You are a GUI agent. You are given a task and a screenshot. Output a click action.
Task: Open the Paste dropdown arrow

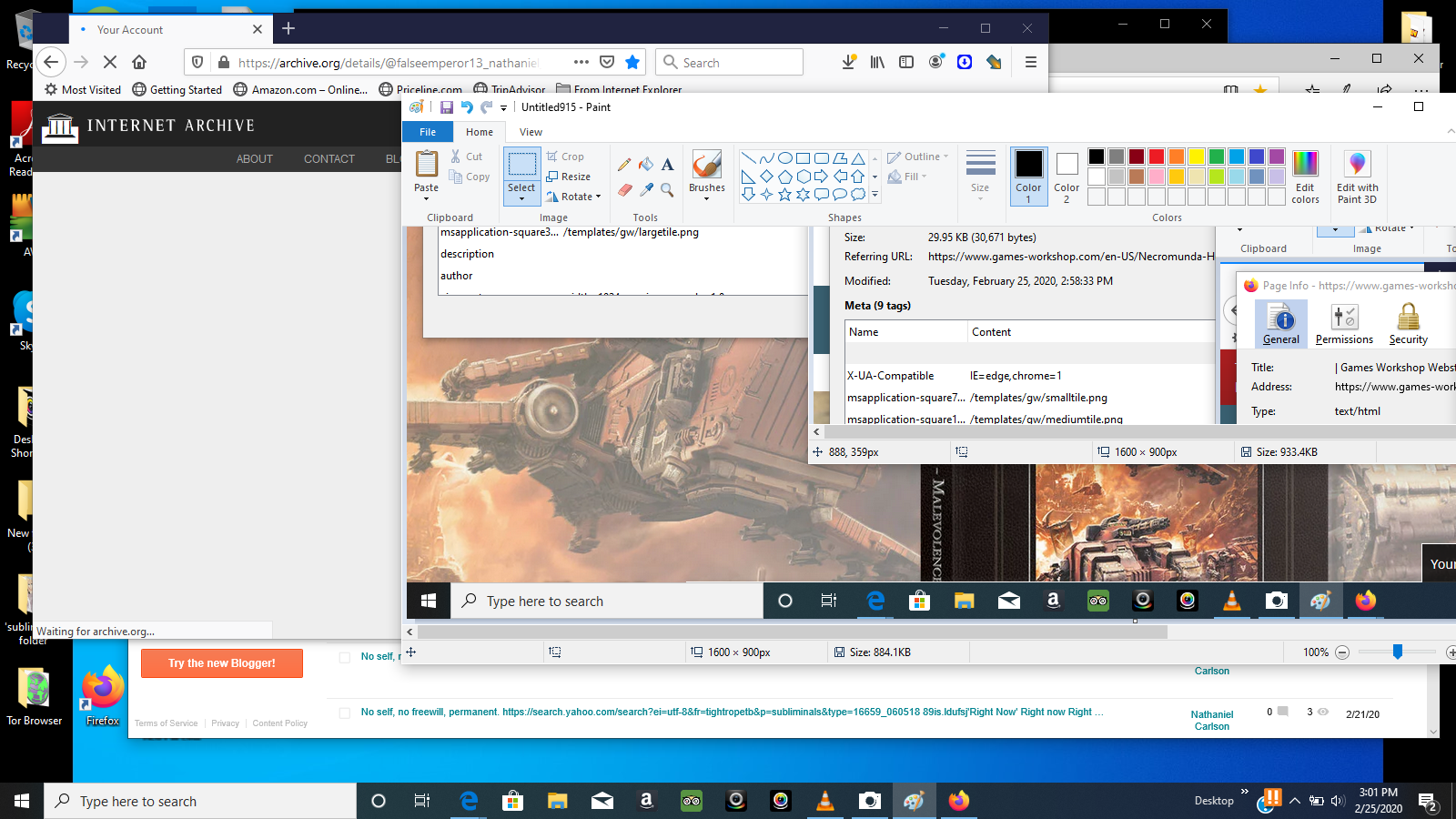[x=426, y=198]
